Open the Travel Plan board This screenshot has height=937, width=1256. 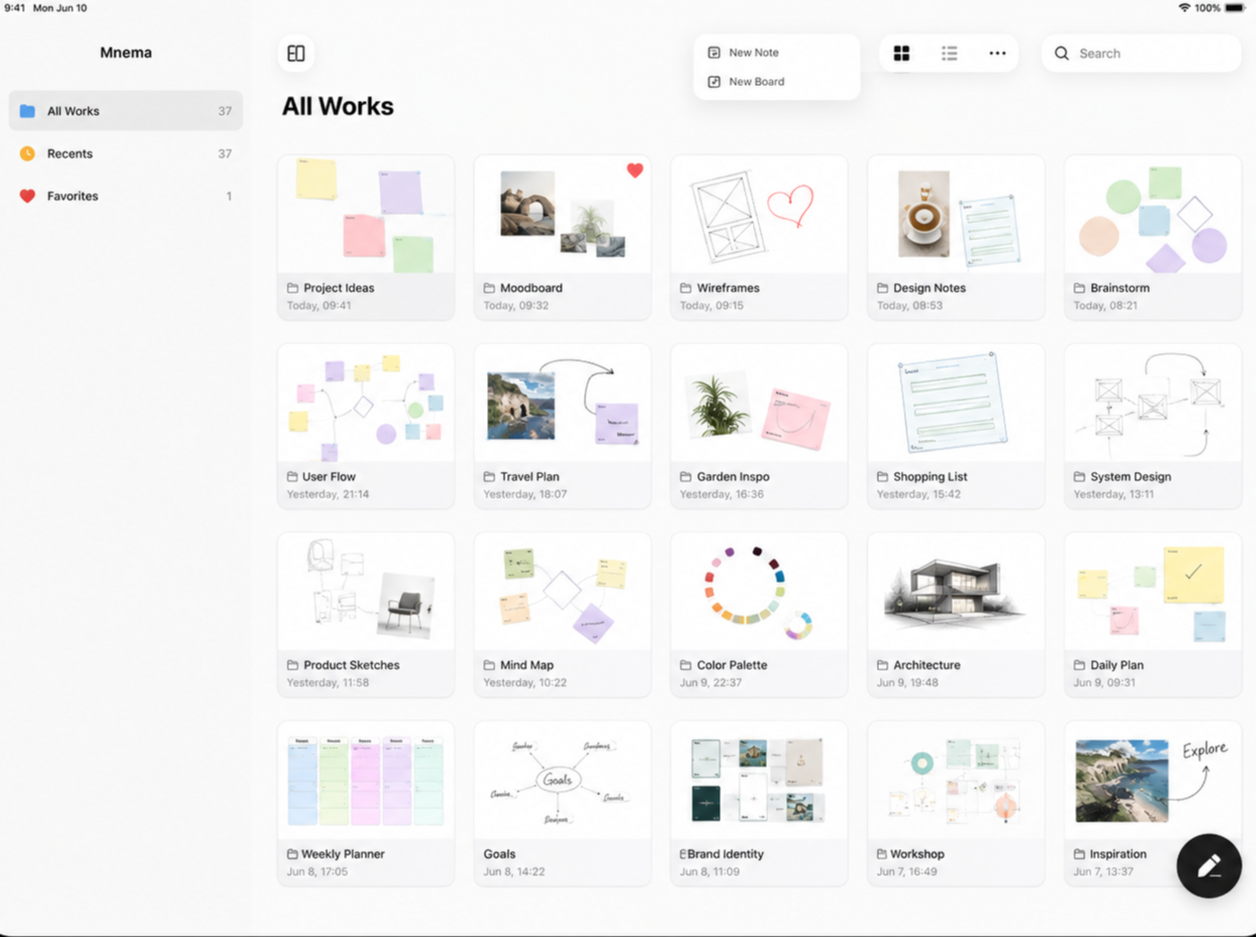(x=562, y=426)
